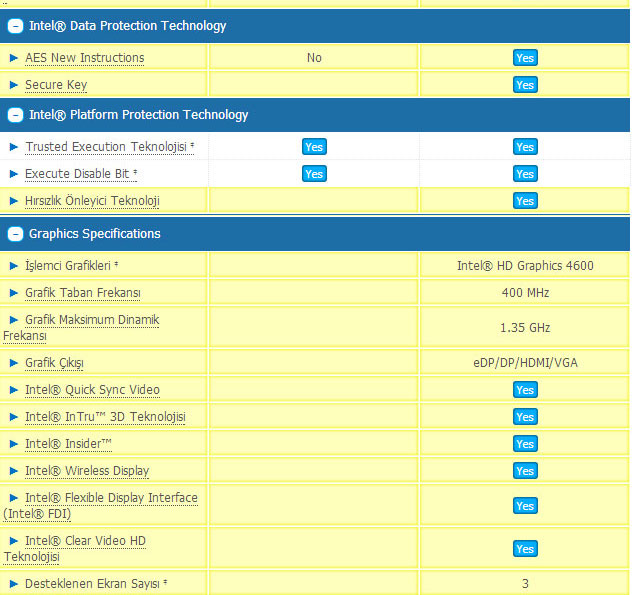The width and height of the screenshot is (632, 595).
Task: Collapse the Graphics Specifications section
Action: (x=15, y=234)
